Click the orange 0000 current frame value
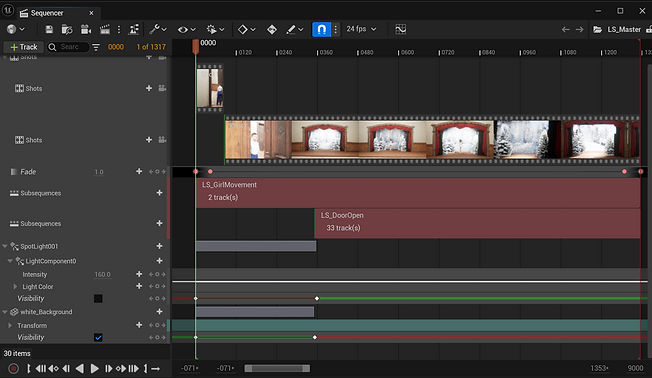Viewport: 652px width, 378px height. (x=116, y=47)
